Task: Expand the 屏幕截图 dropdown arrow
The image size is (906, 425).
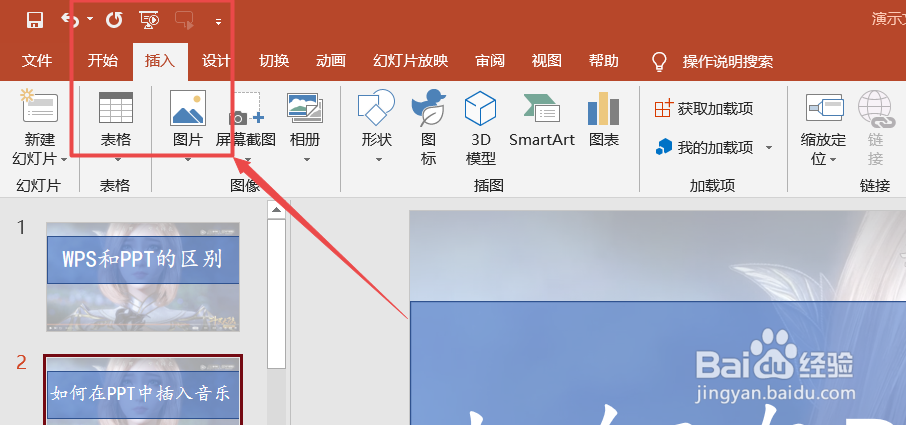Action: click(x=246, y=160)
